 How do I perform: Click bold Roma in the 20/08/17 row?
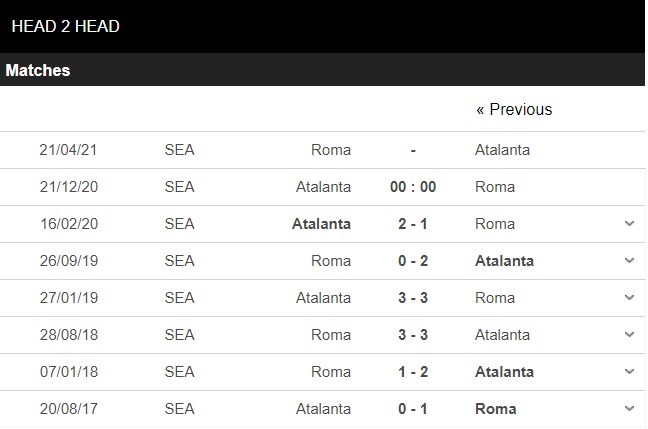pyautogui.click(x=497, y=409)
